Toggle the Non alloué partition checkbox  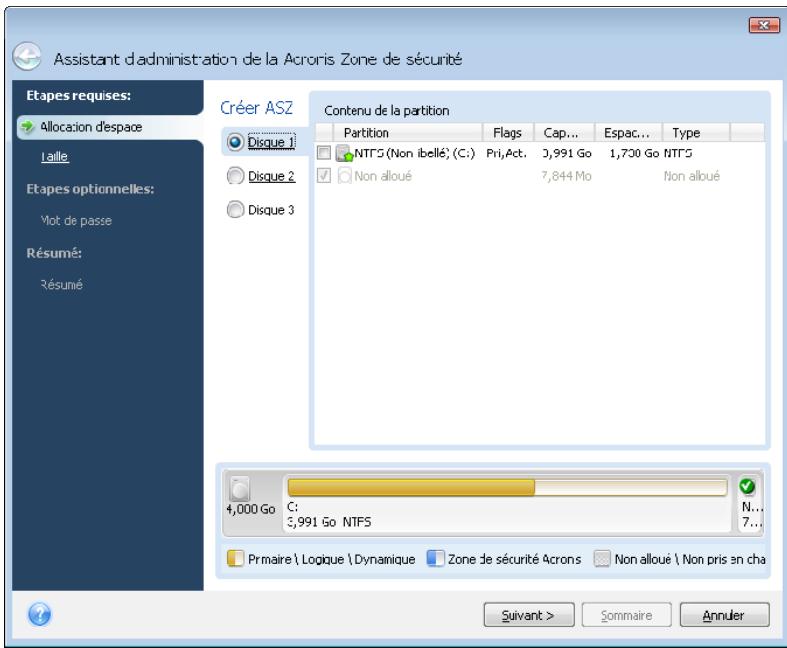[324, 176]
